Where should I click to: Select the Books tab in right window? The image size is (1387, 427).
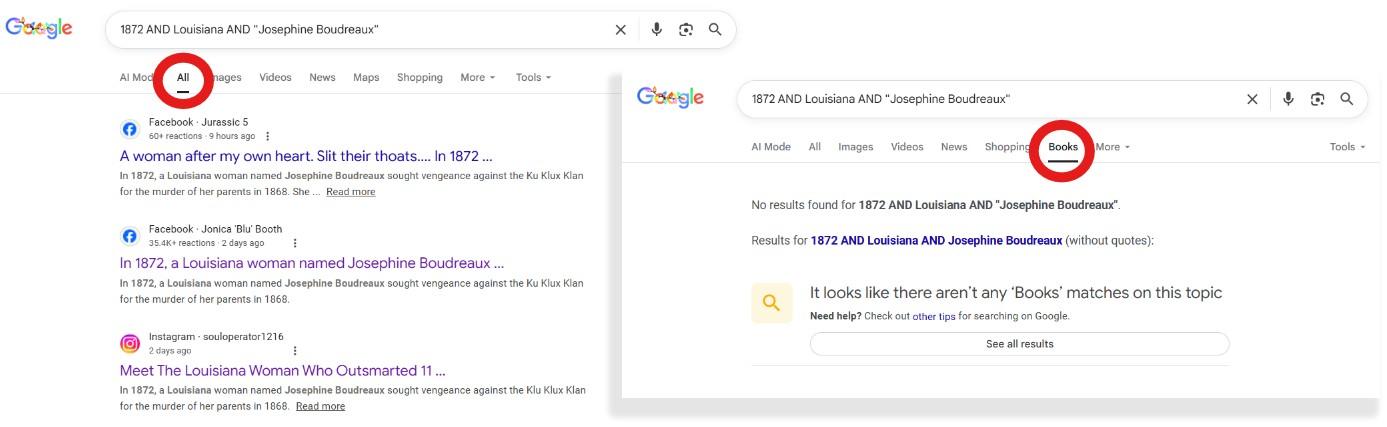pyautogui.click(x=1063, y=147)
